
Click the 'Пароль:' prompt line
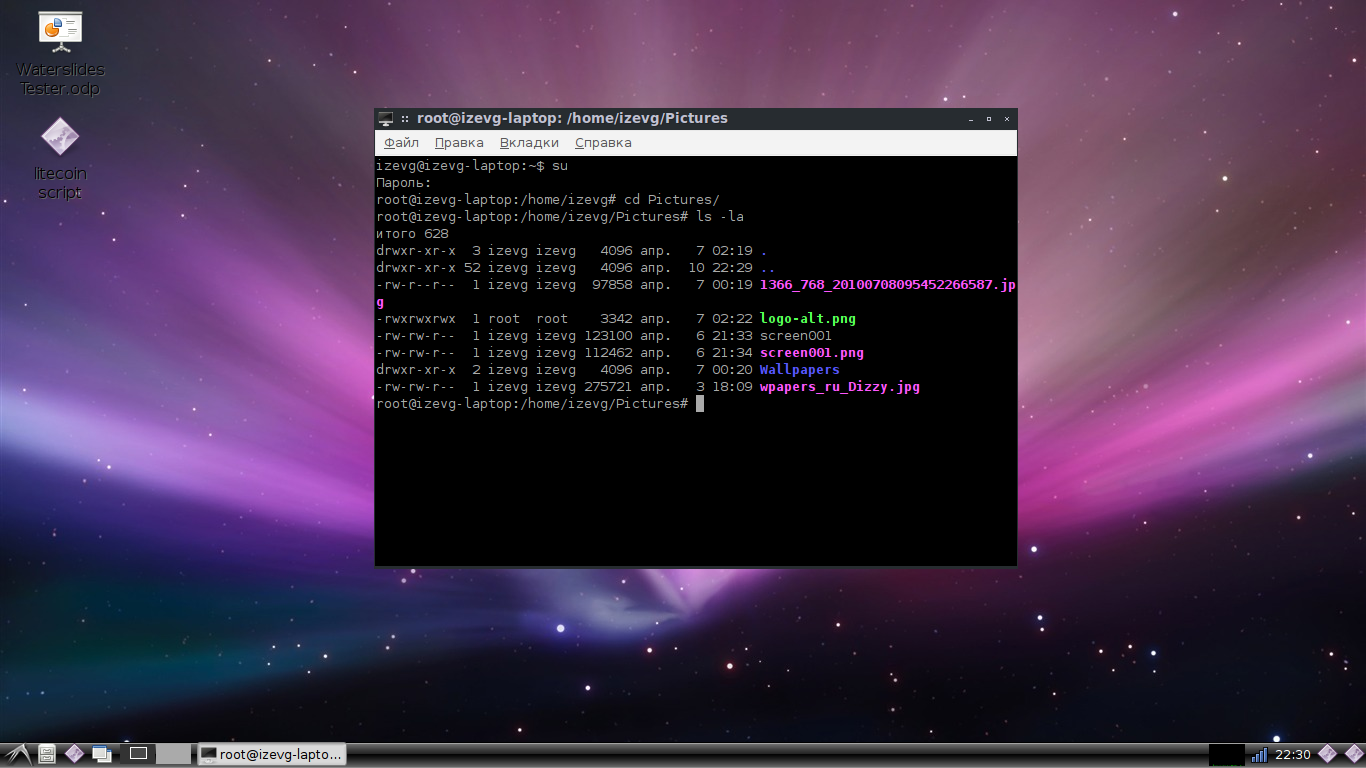(x=404, y=182)
